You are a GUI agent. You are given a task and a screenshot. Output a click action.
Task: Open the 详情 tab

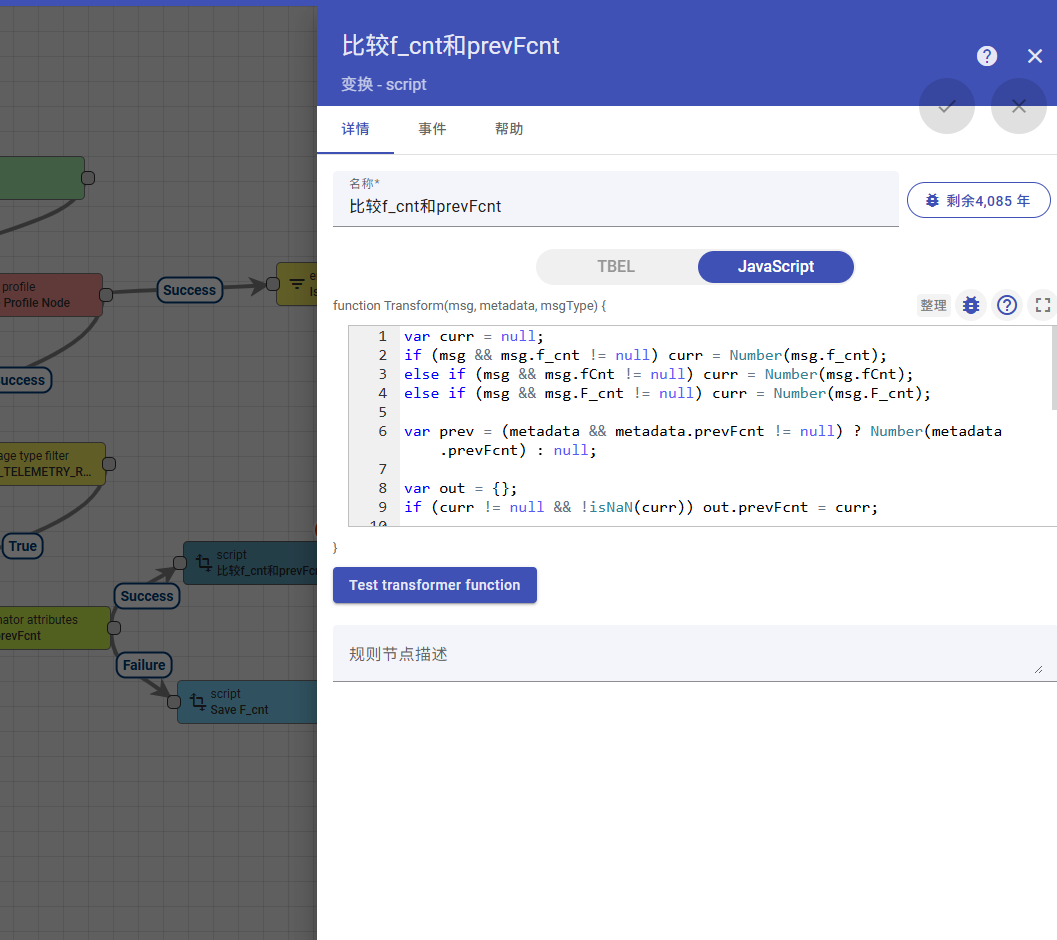point(355,129)
